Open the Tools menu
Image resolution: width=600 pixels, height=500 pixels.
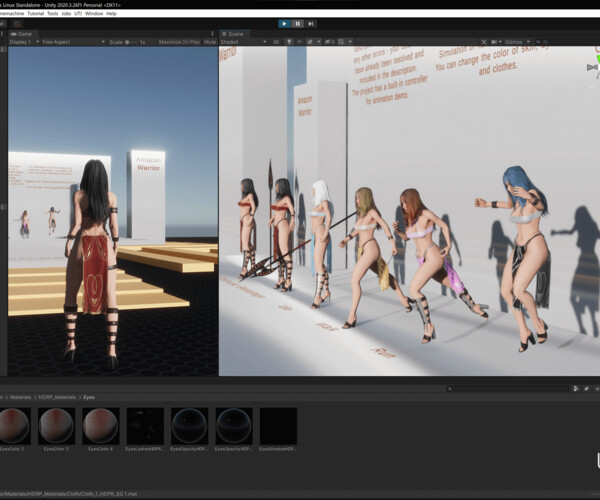[52, 13]
